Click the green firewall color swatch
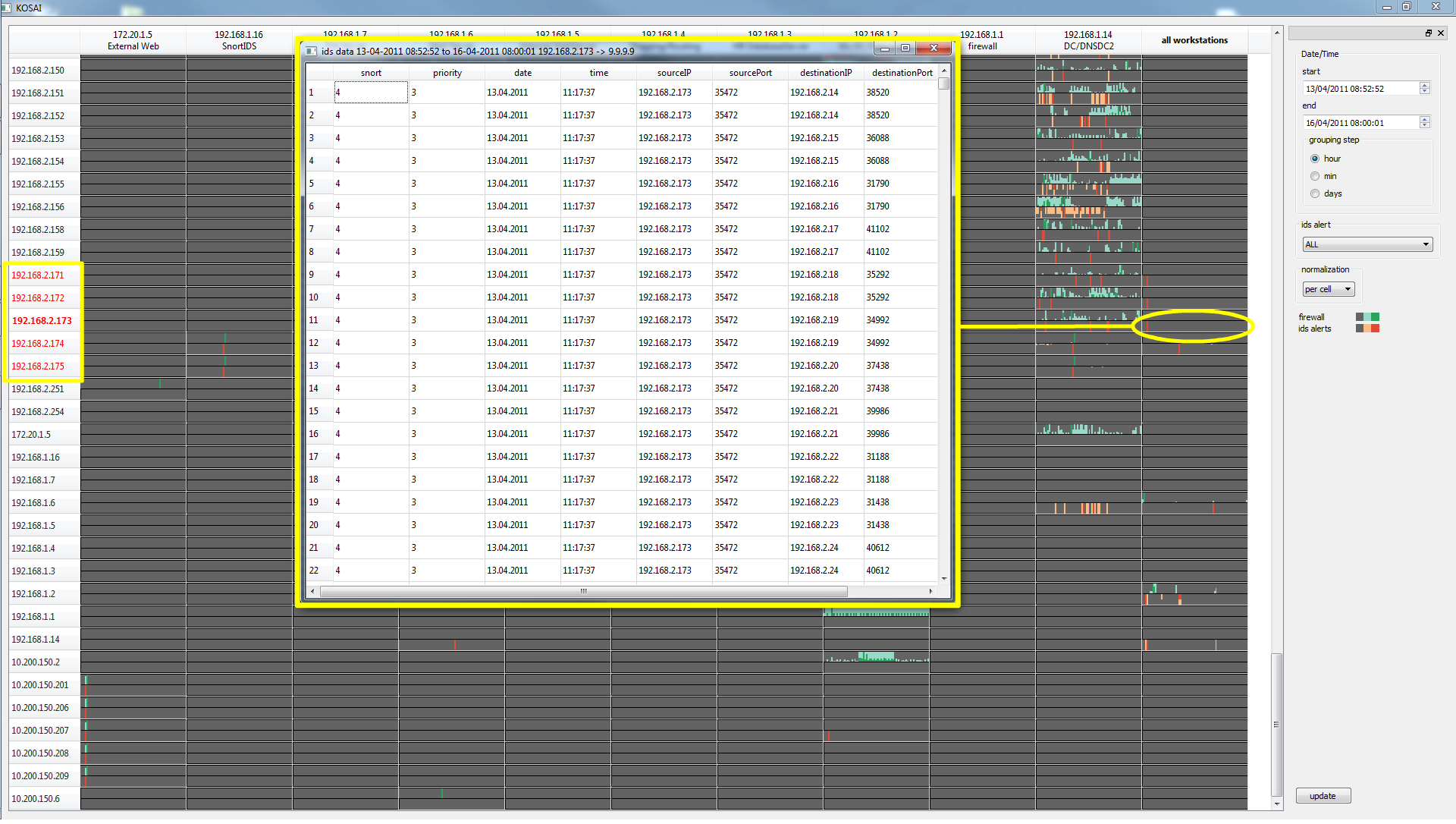Image resolution: width=1456 pixels, height=824 pixels. (1375, 318)
